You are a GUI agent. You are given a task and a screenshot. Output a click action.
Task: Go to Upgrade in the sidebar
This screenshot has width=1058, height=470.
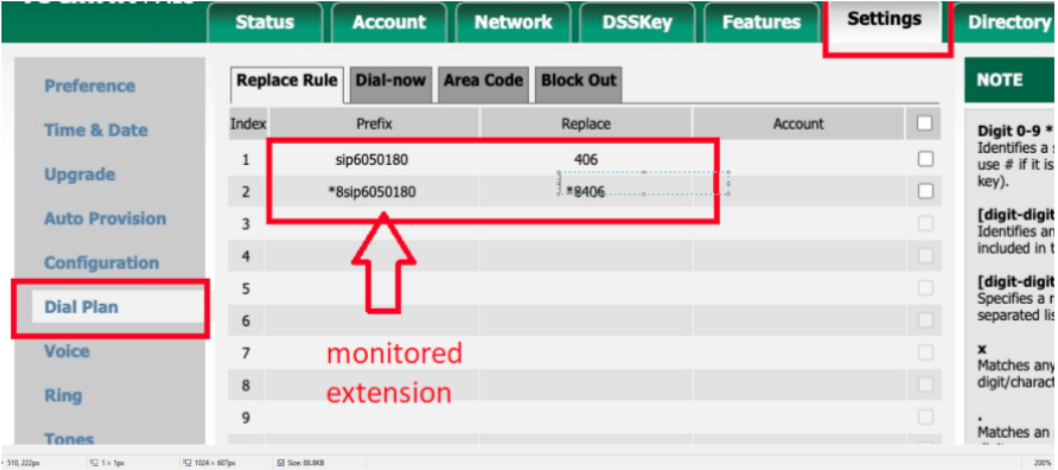click(x=79, y=174)
